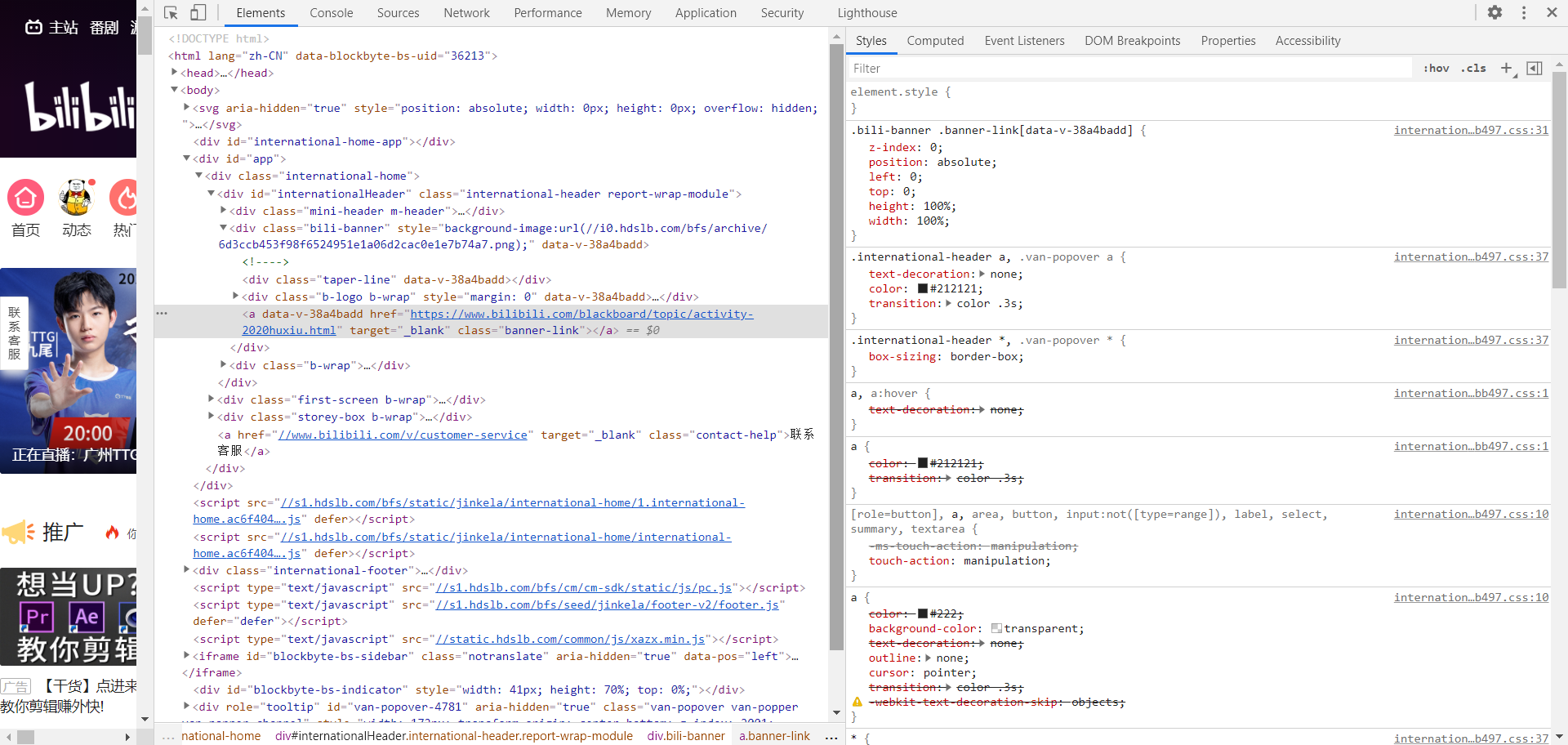Open internation...b497.css:31 source link
Screen dimensions: 1568x745
pyautogui.click(x=1471, y=131)
